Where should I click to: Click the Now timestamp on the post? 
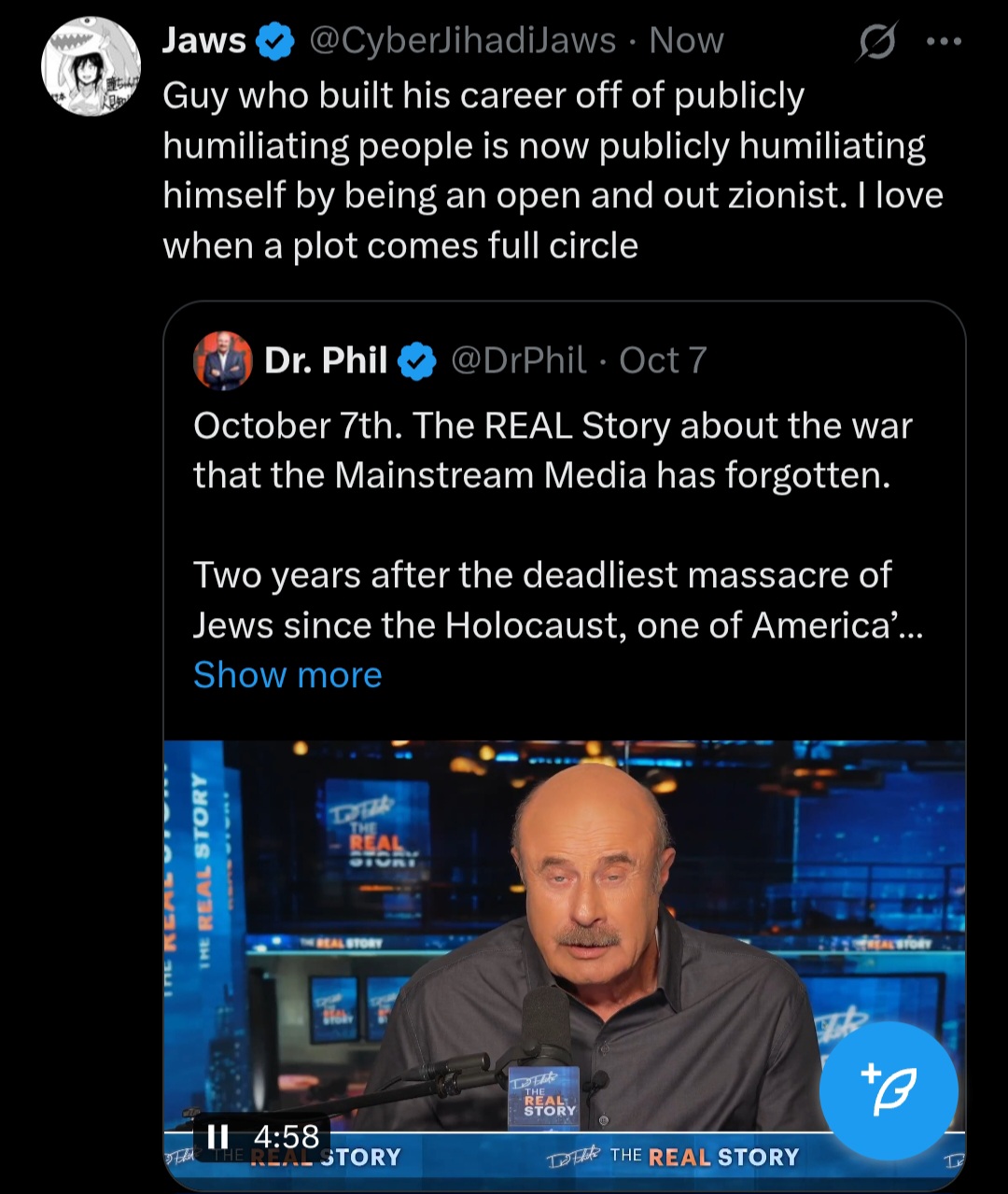686,41
